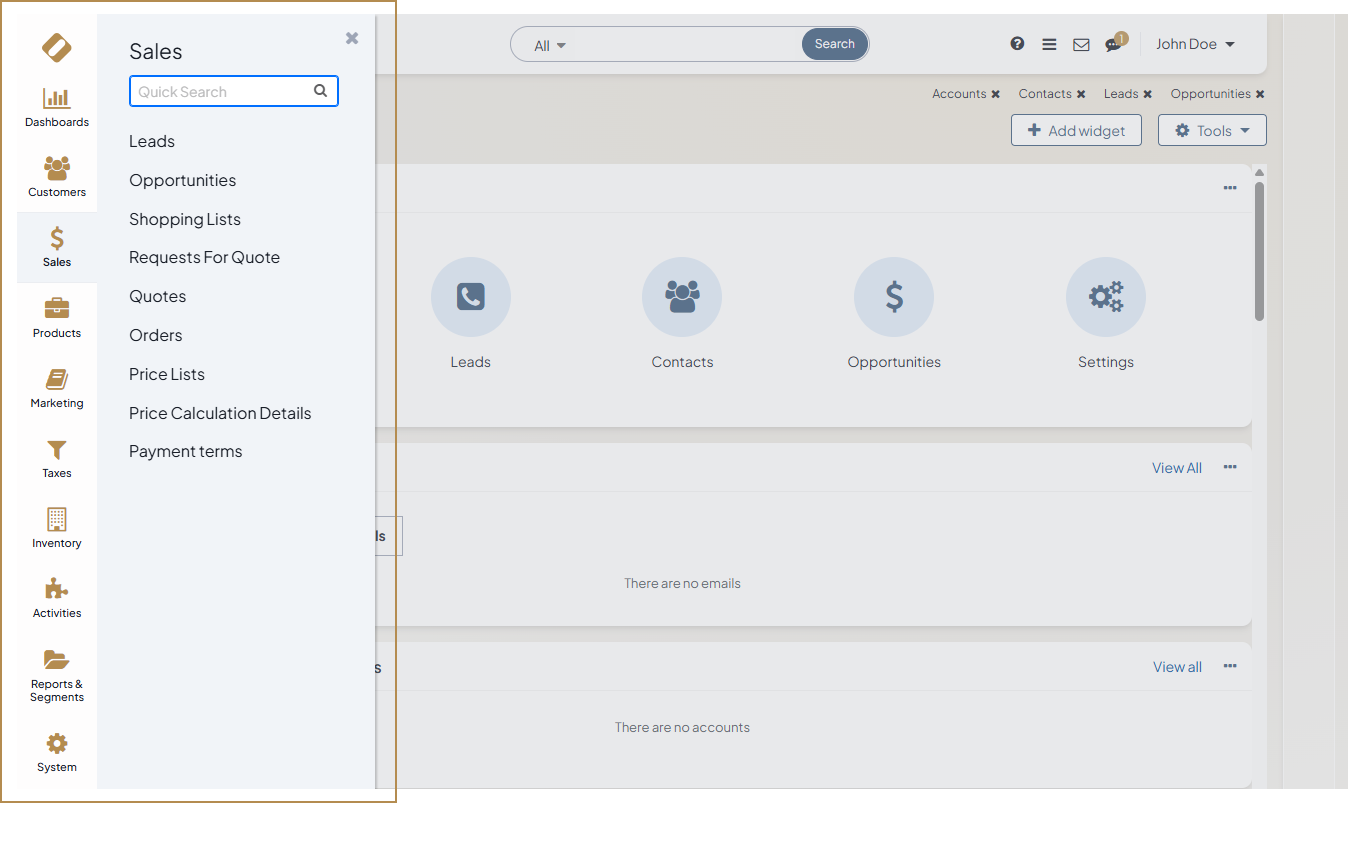Open the Activities puzzle section
The image size is (1348, 845).
click(x=57, y=598)
